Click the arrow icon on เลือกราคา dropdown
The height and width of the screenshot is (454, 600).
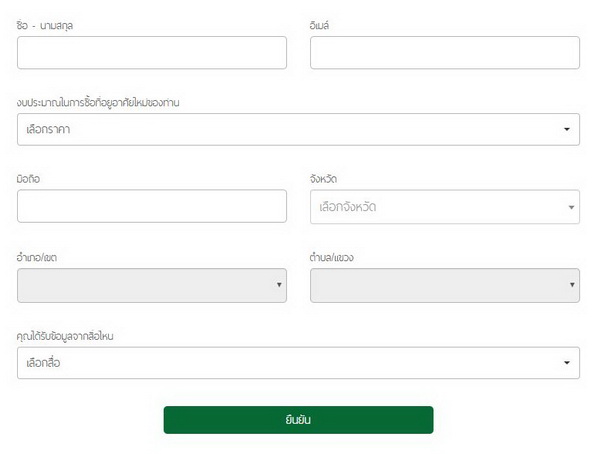[567, 130]
